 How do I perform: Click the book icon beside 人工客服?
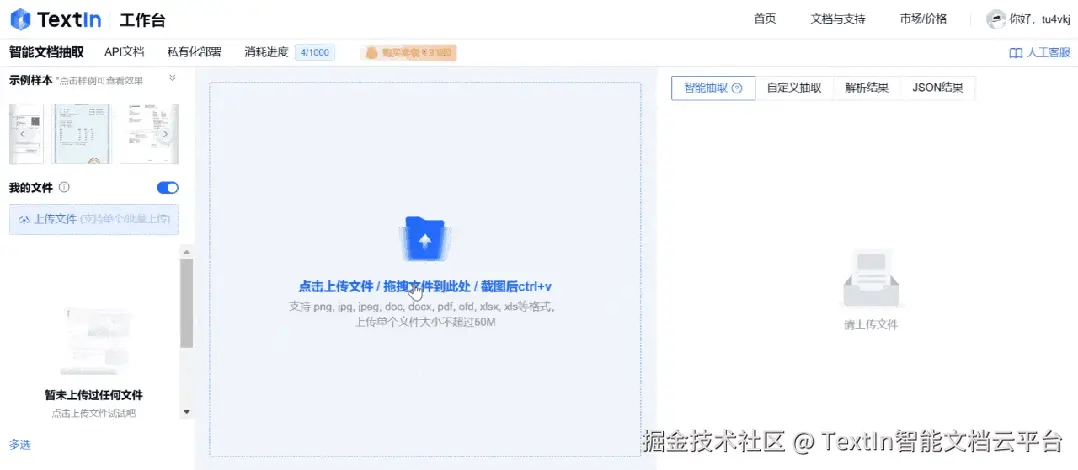pyautogui.click(x=1015, y=53)
